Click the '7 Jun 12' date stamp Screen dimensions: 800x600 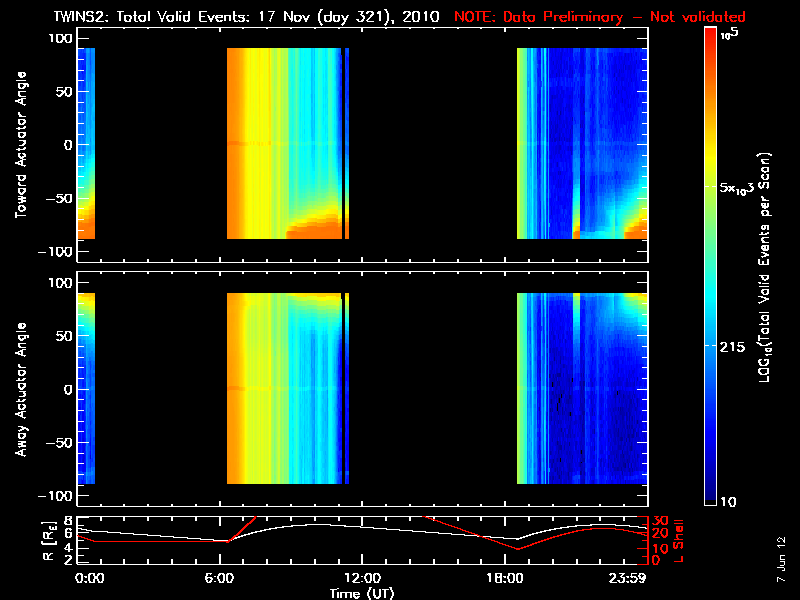pos(782,560)
